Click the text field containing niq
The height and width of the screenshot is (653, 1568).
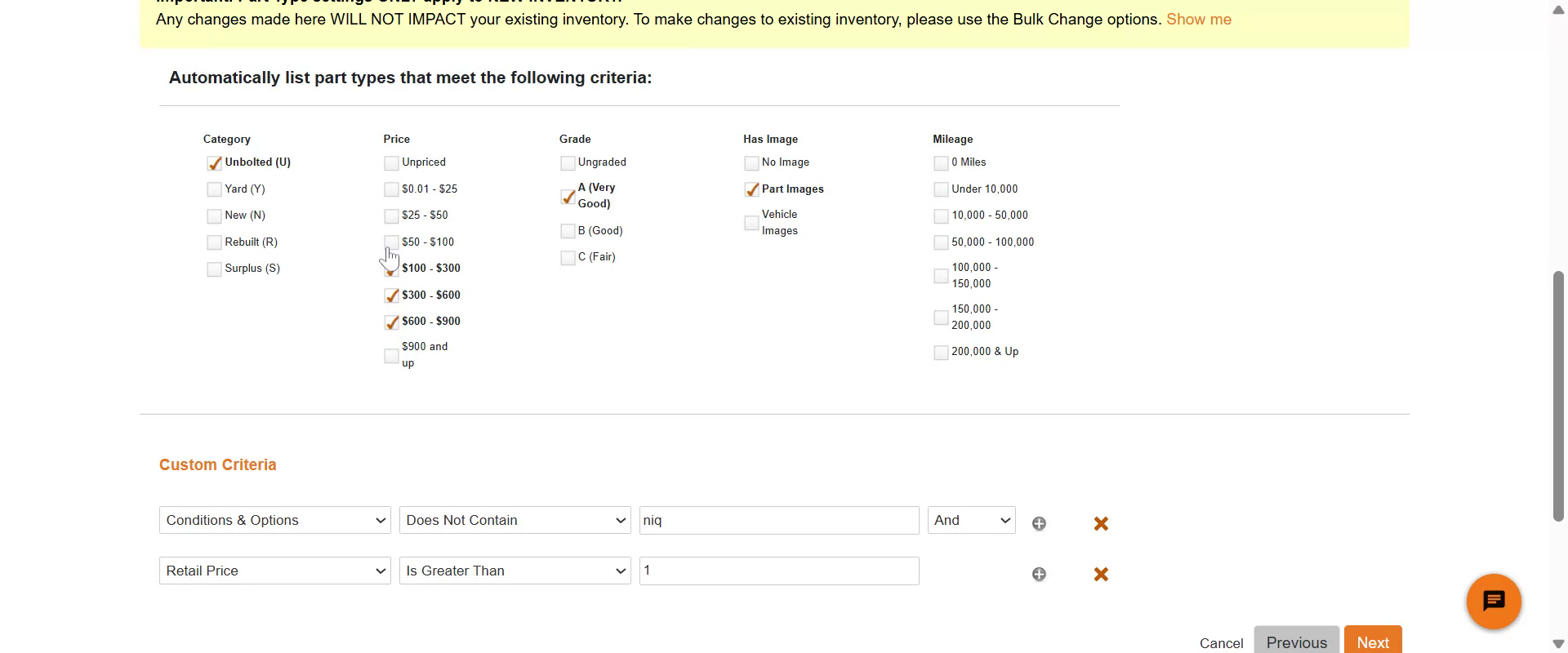778,521
